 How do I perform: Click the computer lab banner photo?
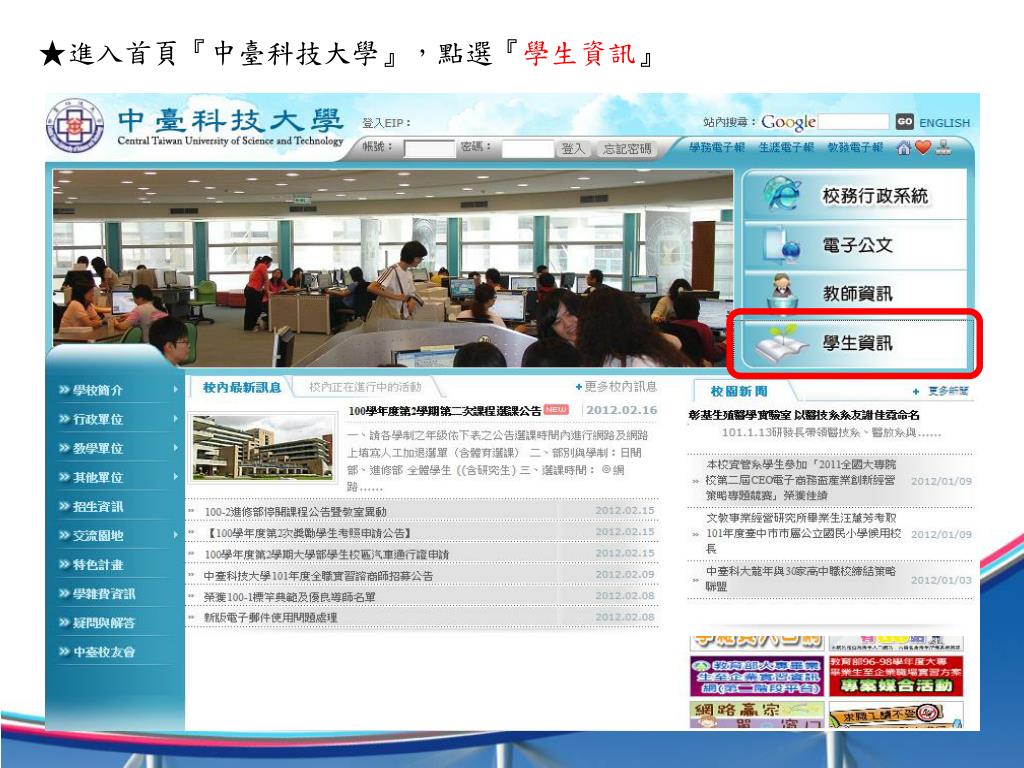[x=393, y=268]
